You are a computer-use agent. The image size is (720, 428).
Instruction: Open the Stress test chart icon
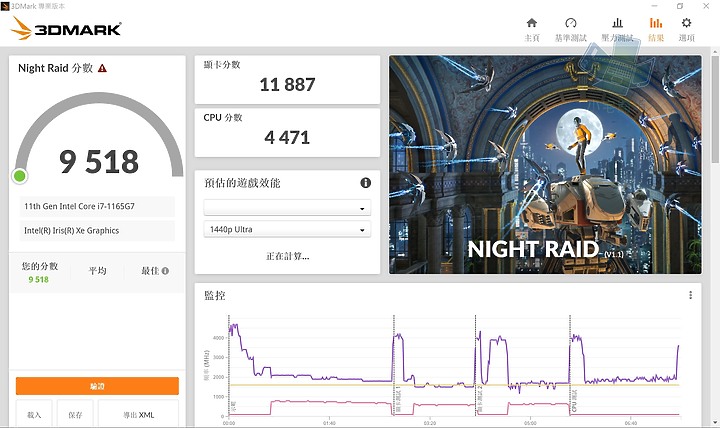618,23
